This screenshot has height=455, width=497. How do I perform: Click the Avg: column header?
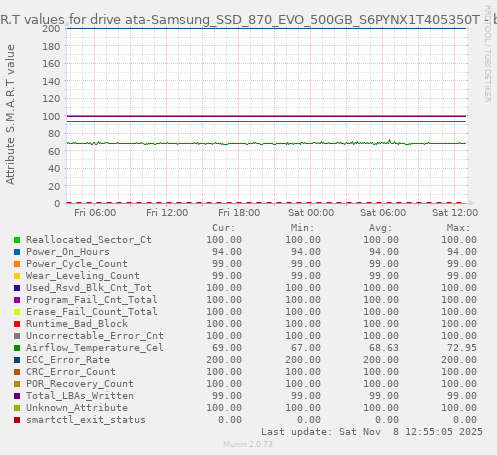click(380, 228)
